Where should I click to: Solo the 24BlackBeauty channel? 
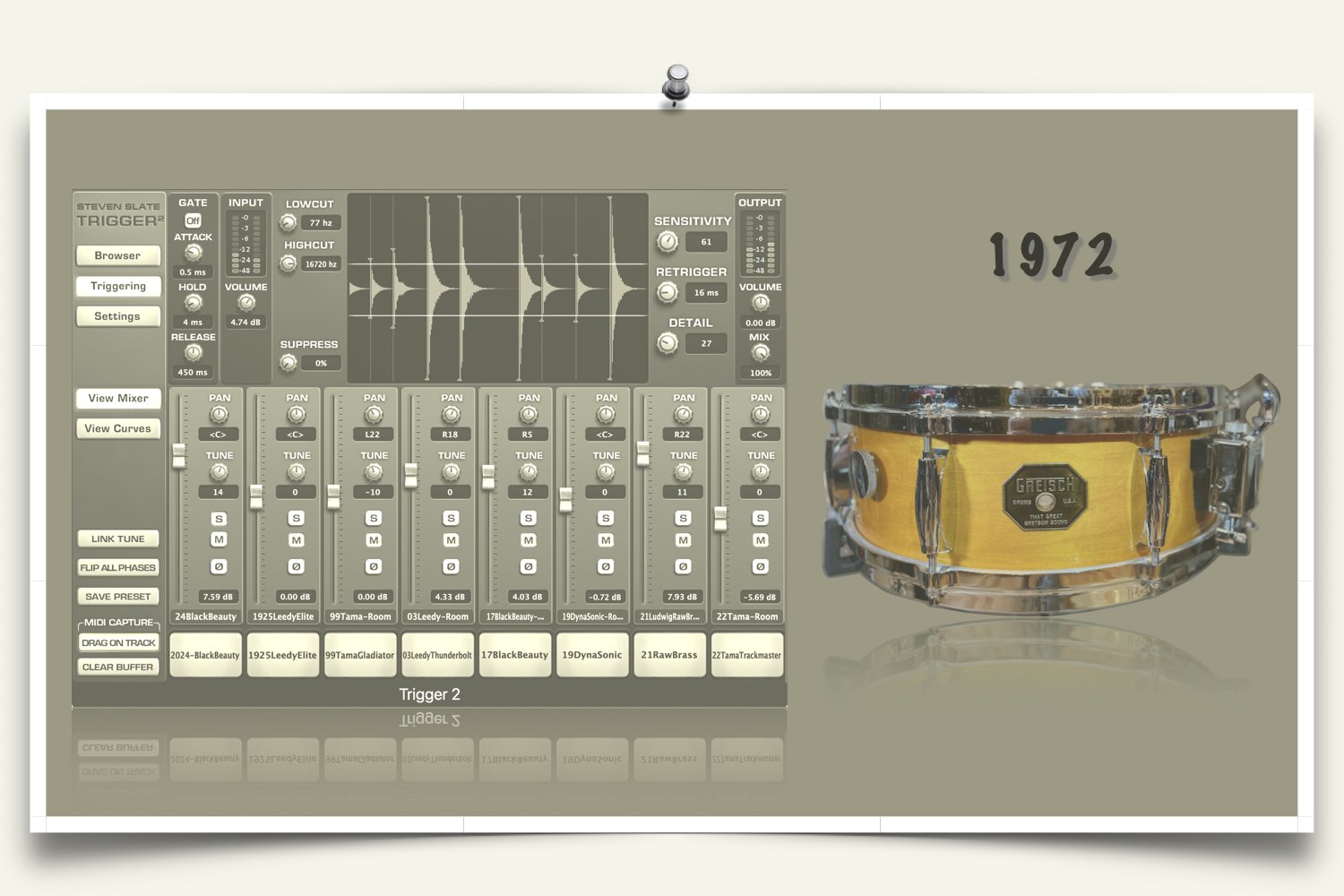(219, 519)
